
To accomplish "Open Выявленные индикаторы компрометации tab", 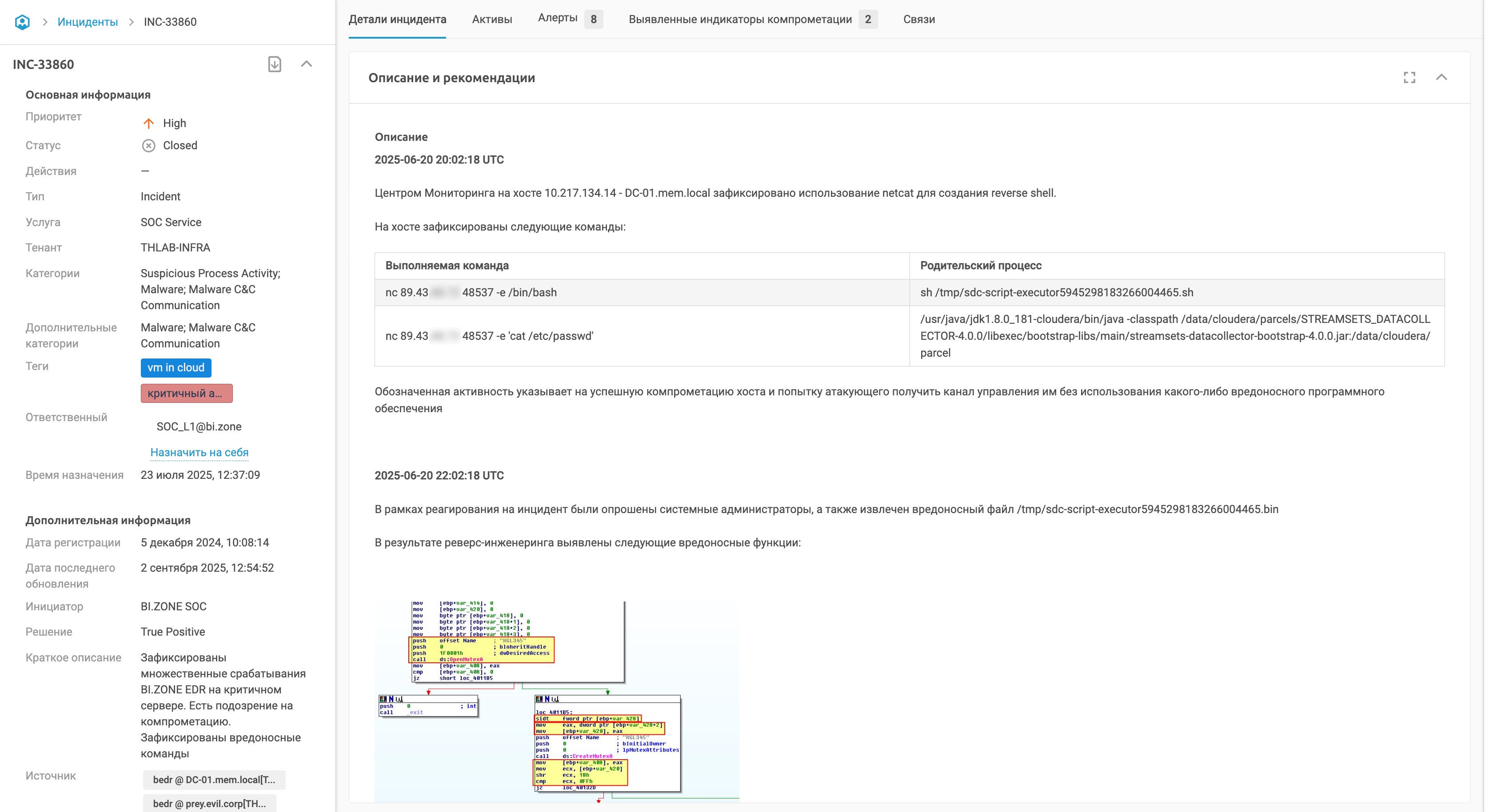I will click(740, 19).
